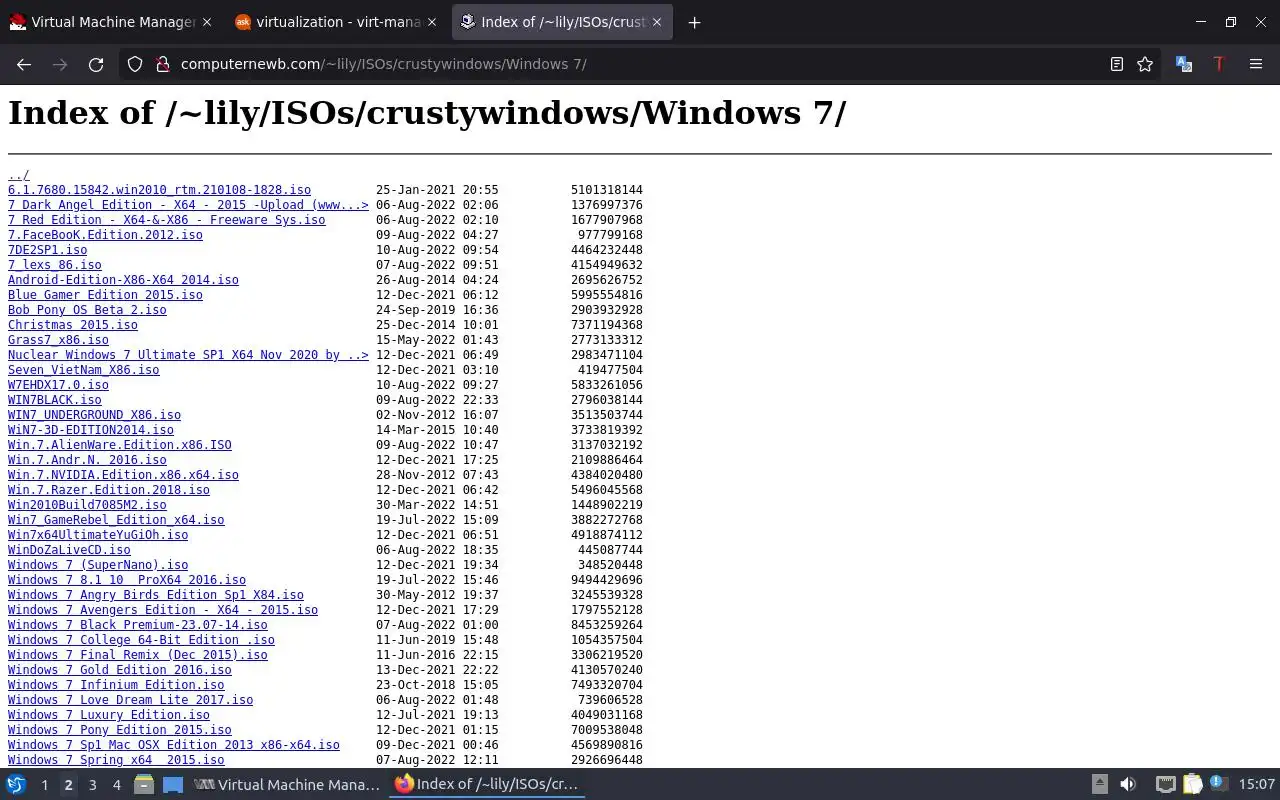The height and width of the screenshot is (800, 1280).
Task: Open the applications menu in taskbar
Action: [16, 785]
